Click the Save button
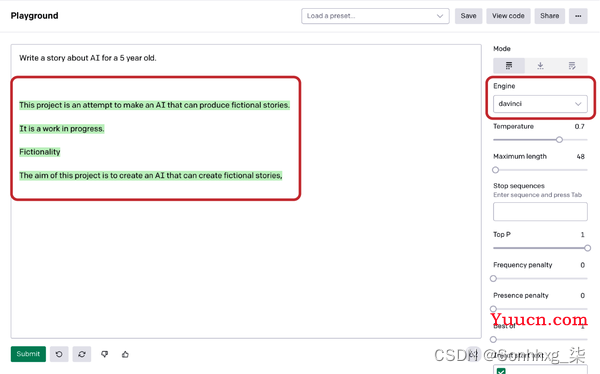 pos(468,16)
